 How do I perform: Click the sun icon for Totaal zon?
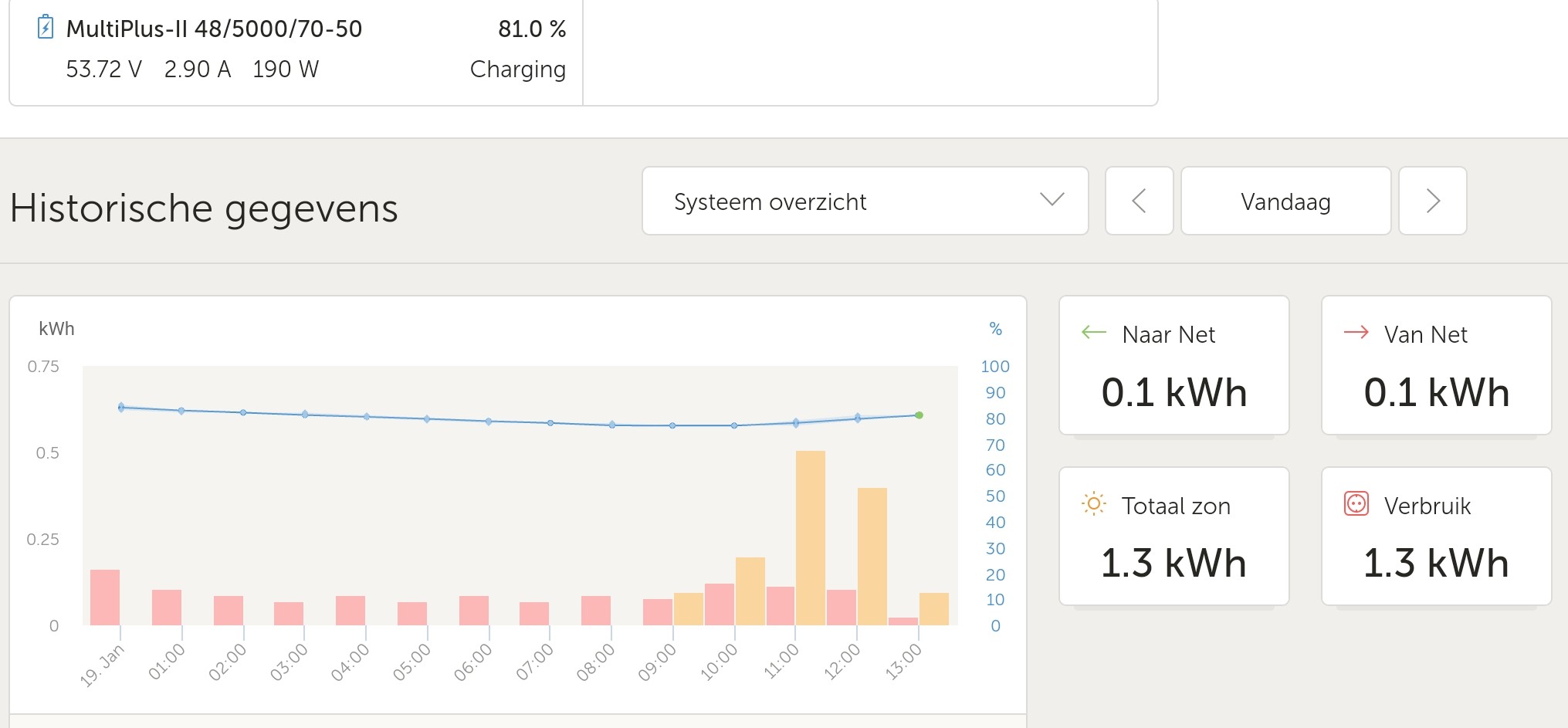pyautogui.click(x=1093, y=504)
